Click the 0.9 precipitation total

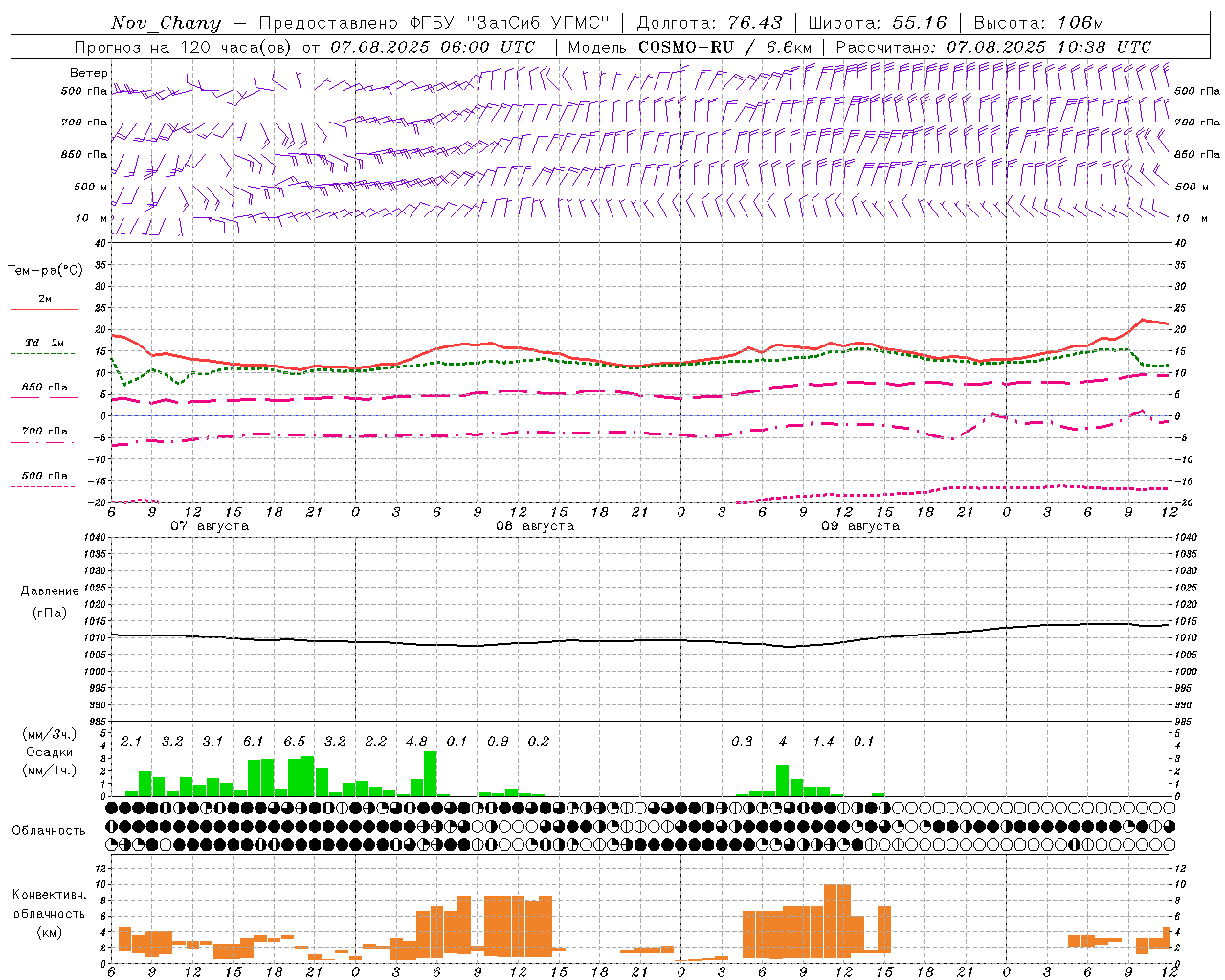(498, 741)
